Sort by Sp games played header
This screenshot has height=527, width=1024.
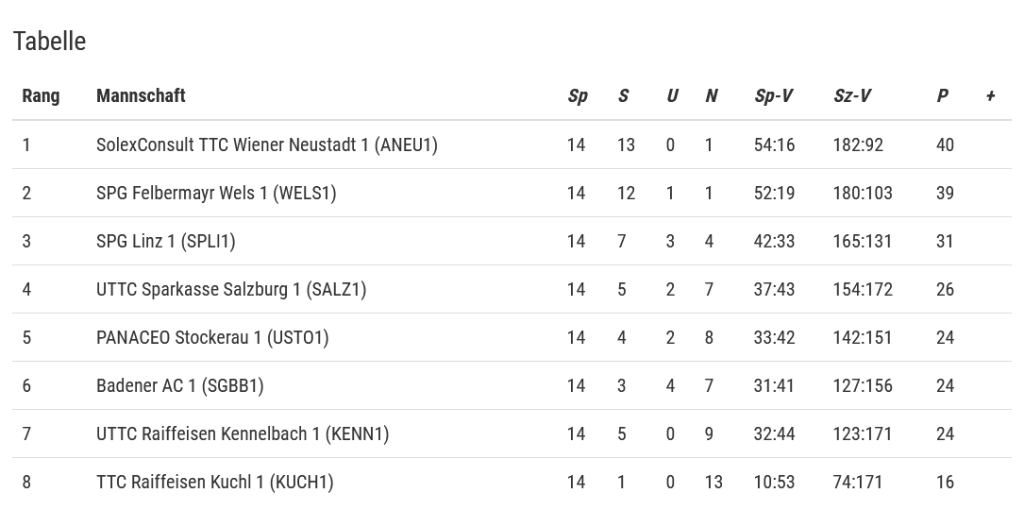(577, 96)
